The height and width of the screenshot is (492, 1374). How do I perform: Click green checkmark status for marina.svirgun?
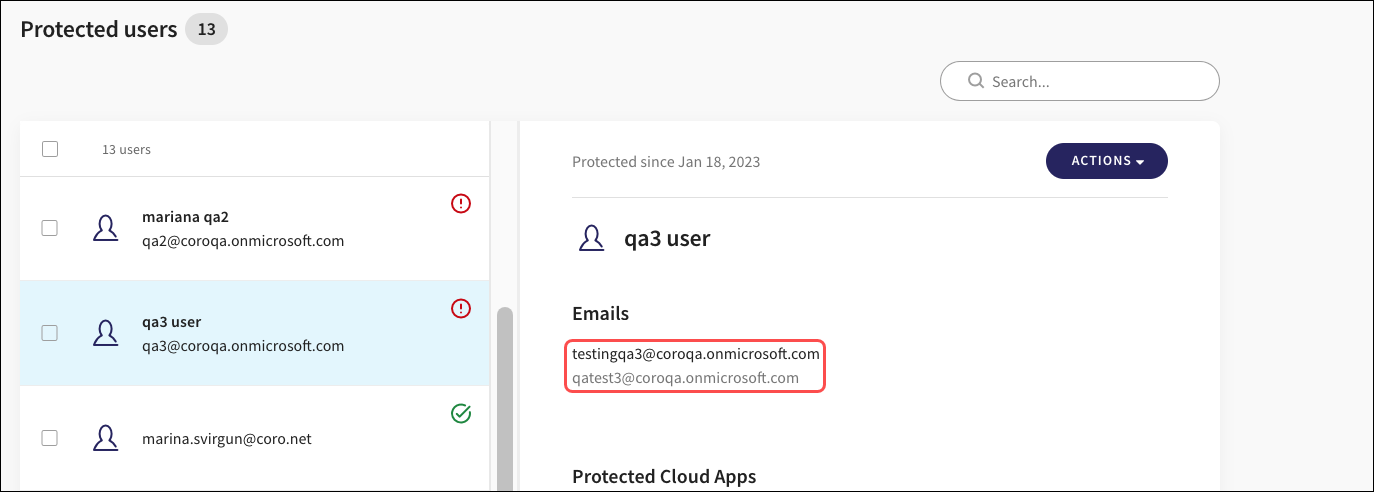(461, 413)
